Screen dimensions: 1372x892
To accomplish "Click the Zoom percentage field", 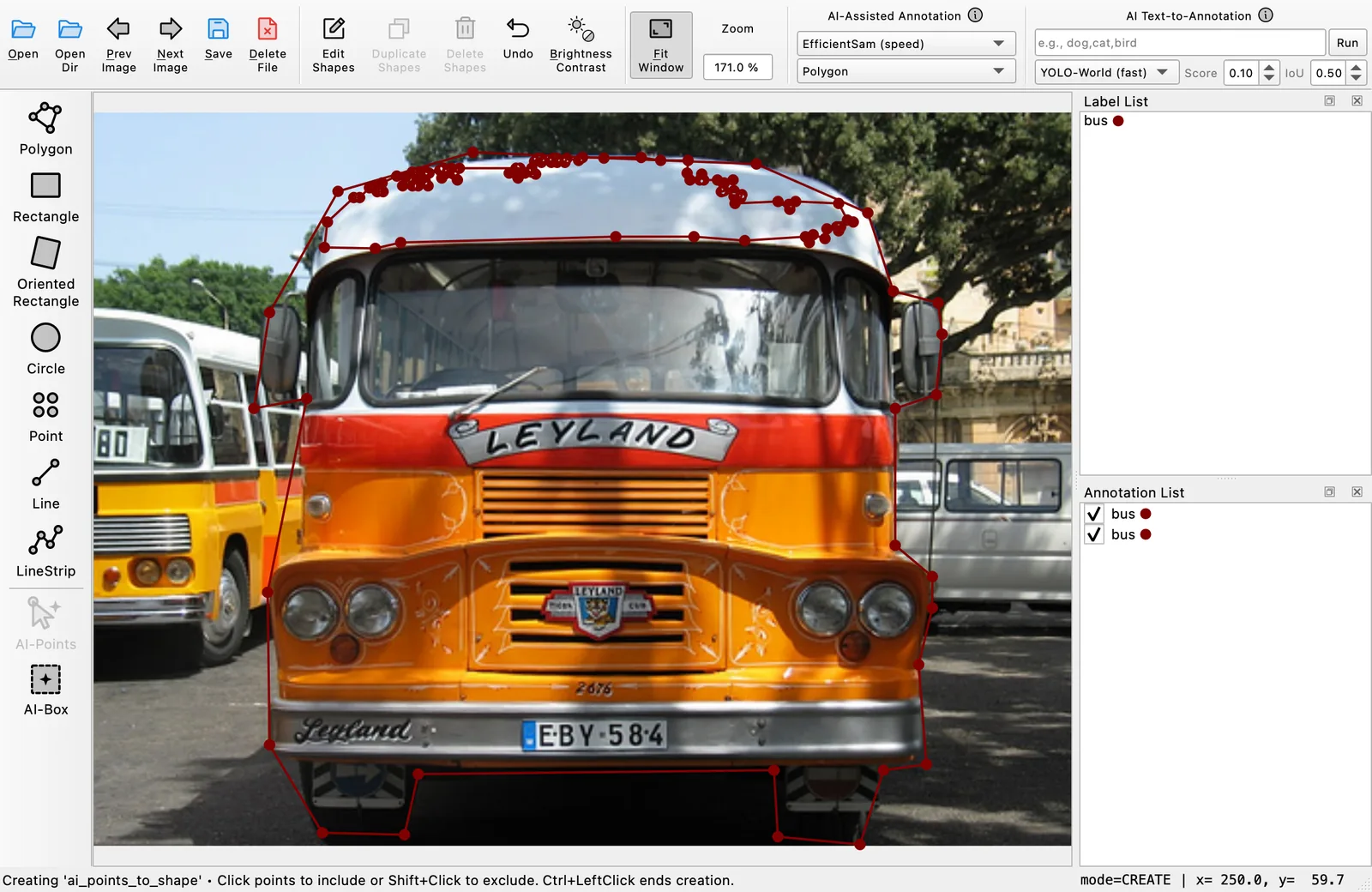I will click(737, 67).
